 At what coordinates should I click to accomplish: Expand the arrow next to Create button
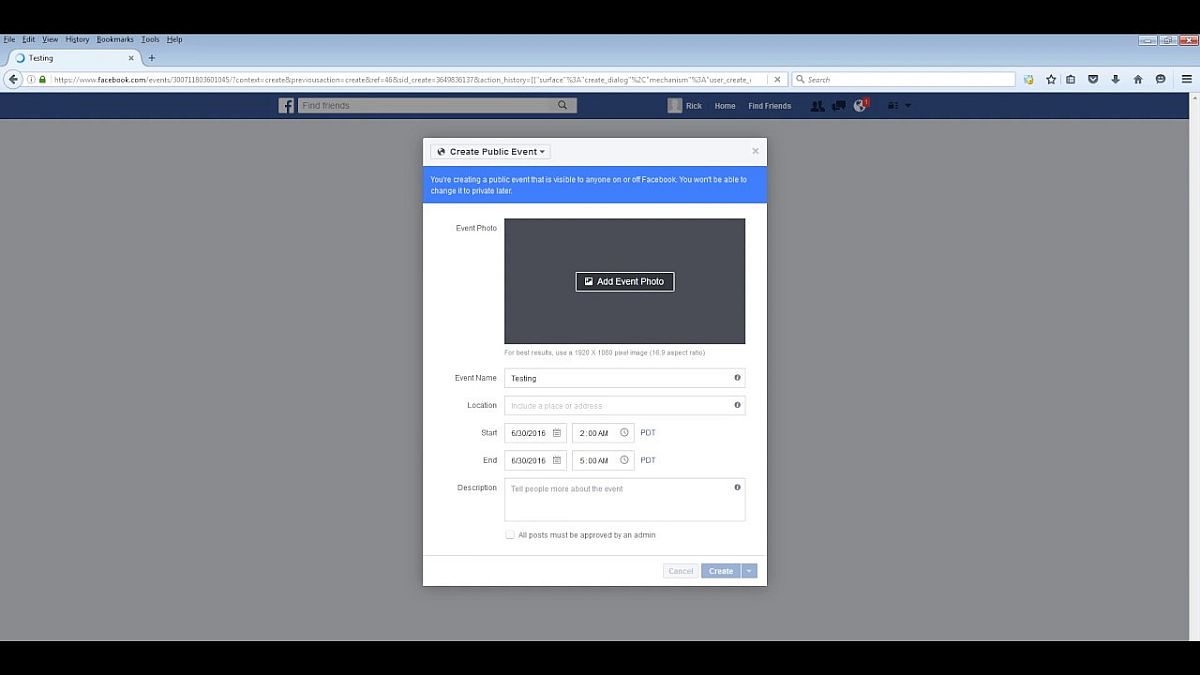749,571
